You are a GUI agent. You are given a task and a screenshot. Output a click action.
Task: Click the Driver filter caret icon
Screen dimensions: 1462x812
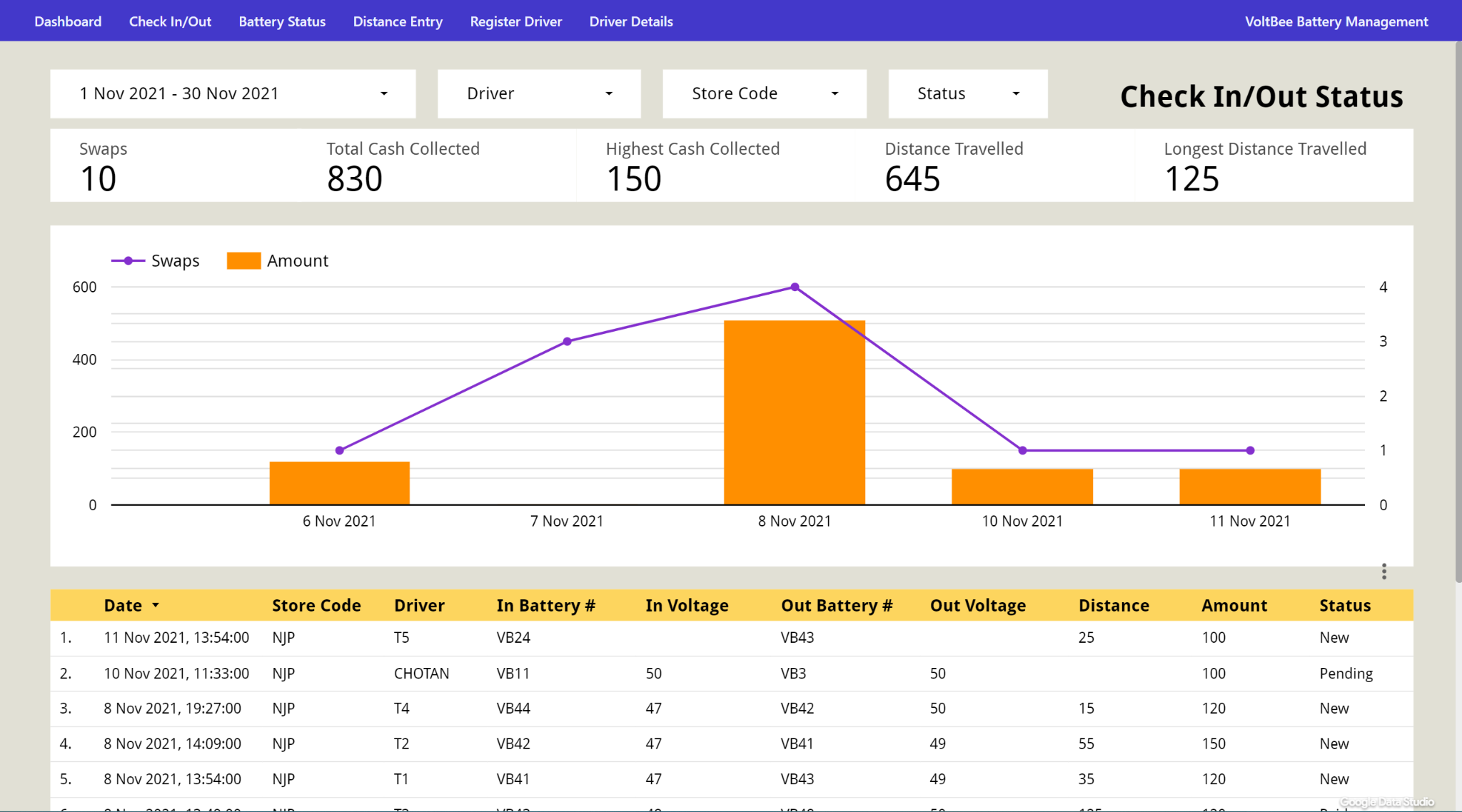609,93
